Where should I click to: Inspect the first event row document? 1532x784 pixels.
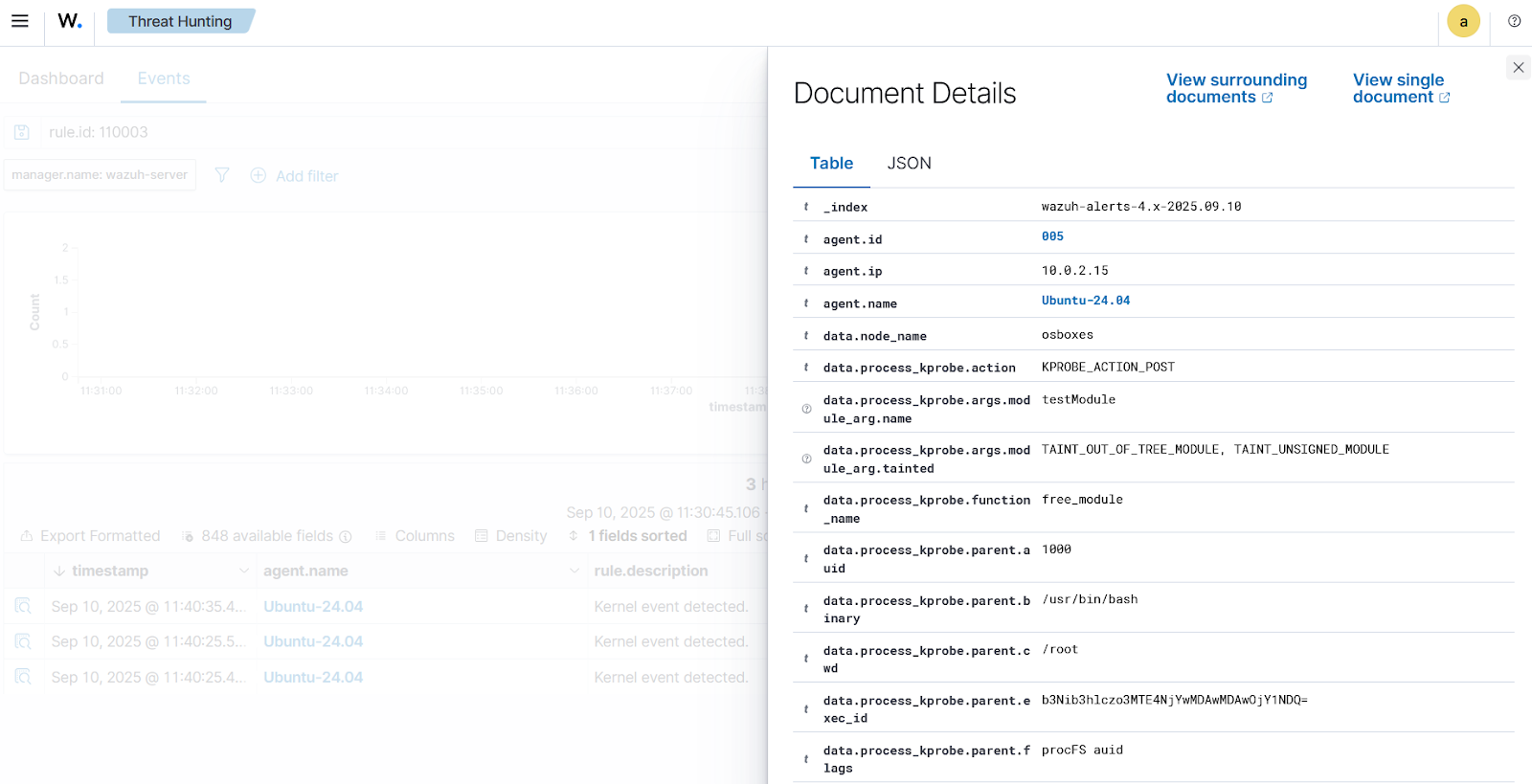[23, 606]
